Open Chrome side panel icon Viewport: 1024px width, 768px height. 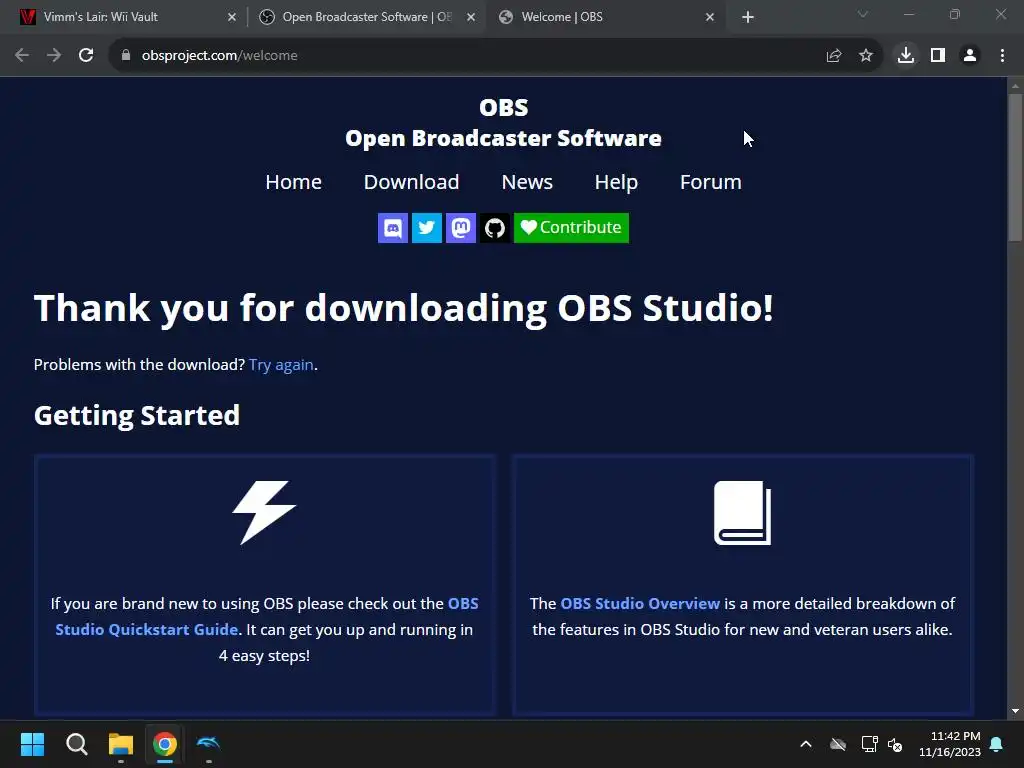coord(938,56)
